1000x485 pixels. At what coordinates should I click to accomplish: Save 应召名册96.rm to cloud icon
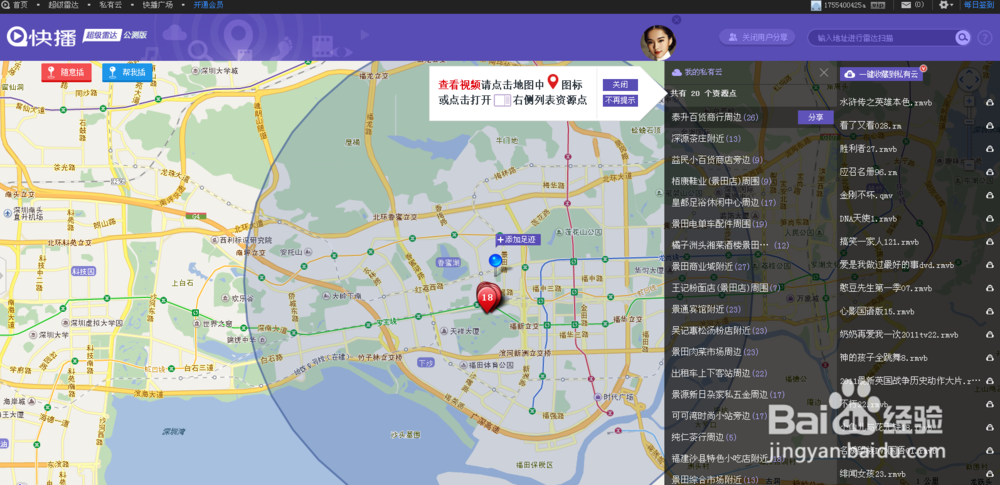[x=990, y=172]
